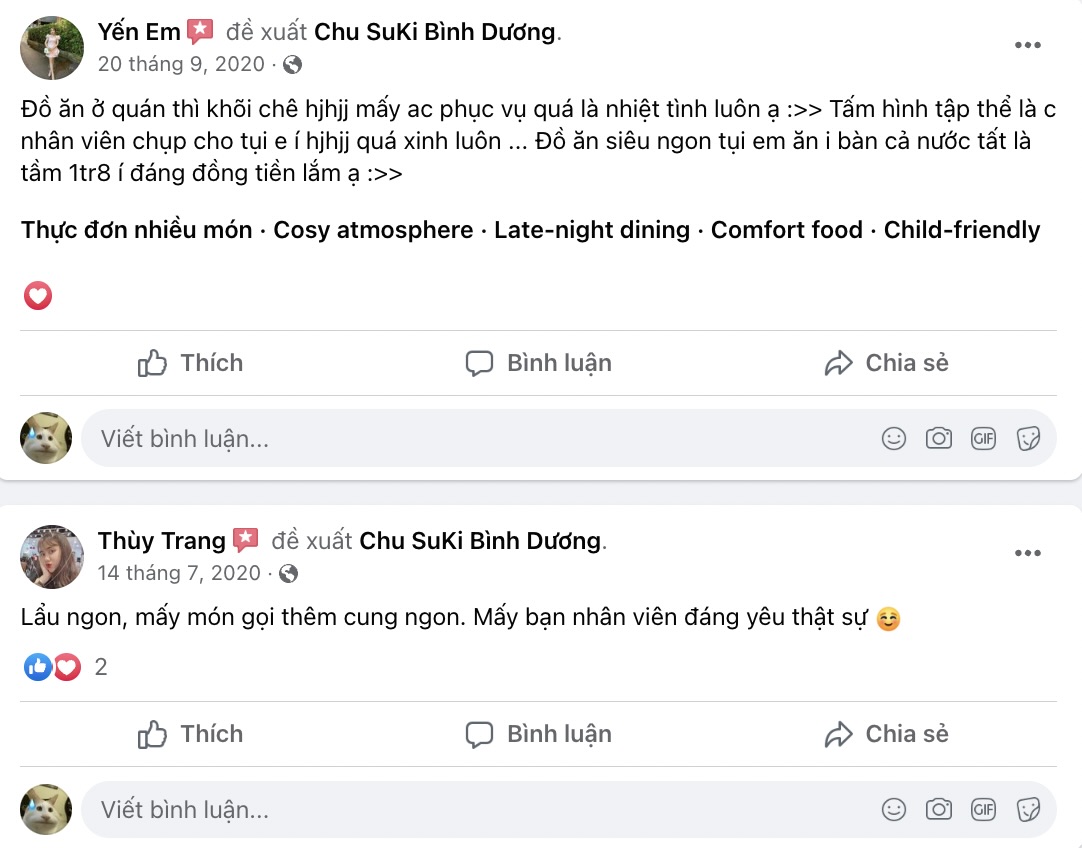
Task: Open the sticker picker under Yến Em's post
Action: coord(1028,437)
